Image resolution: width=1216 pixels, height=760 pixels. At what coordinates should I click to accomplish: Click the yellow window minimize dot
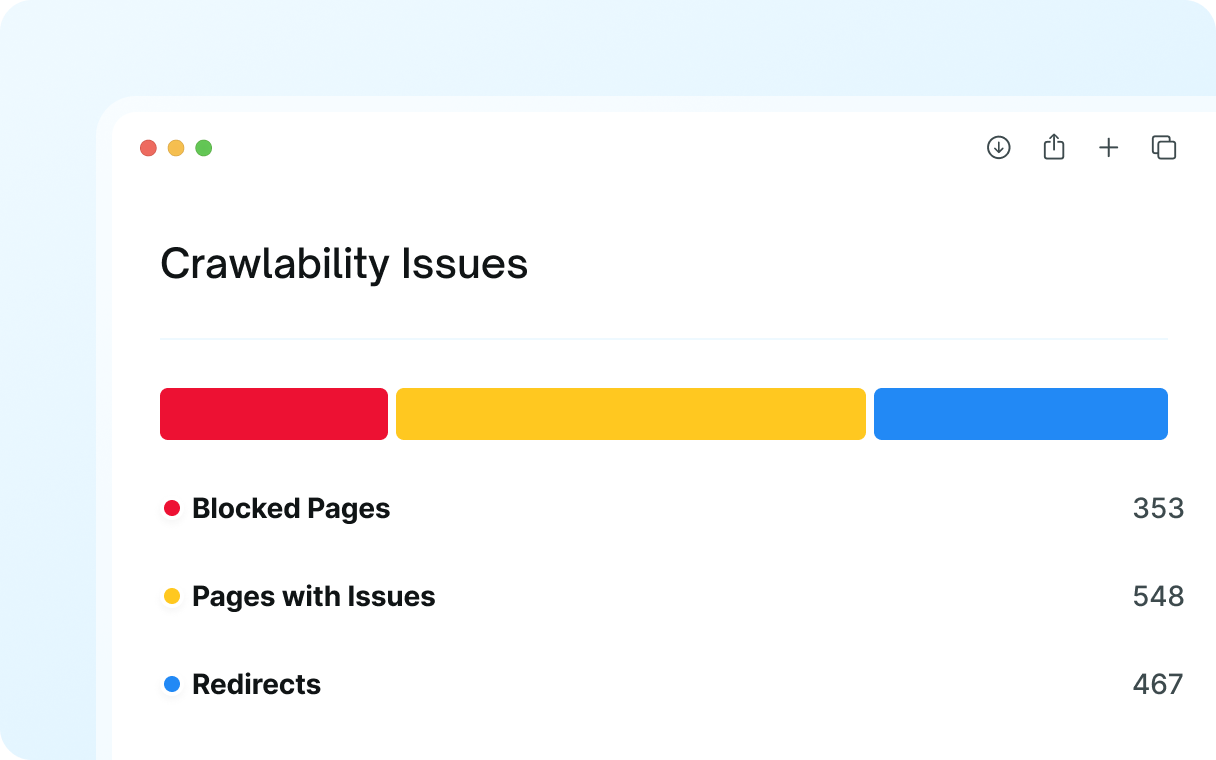(x=176, y=148)
